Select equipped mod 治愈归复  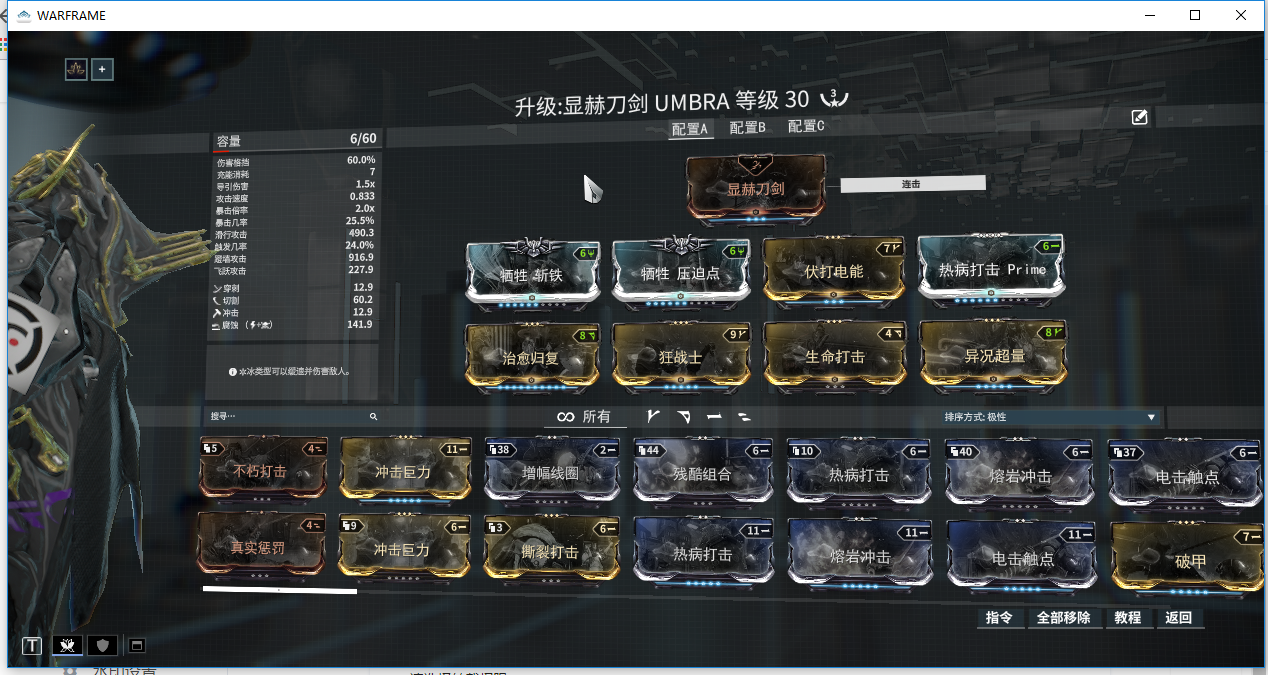(532, 356)
